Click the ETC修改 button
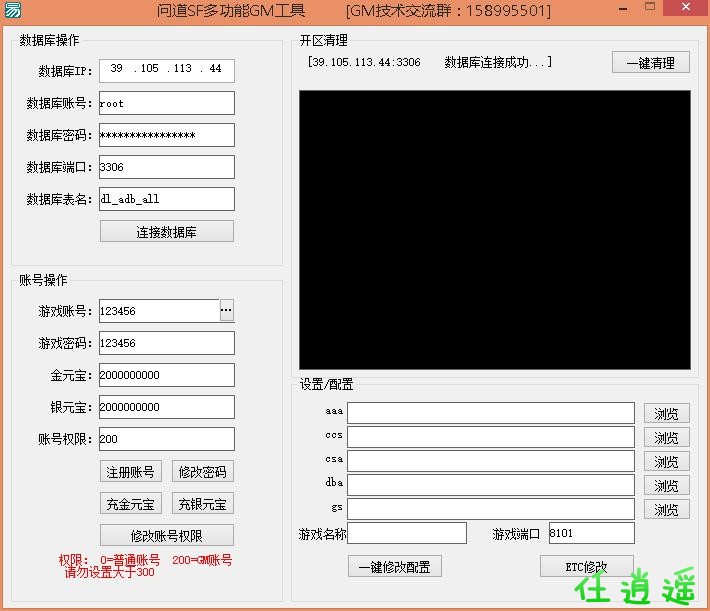Viewport: 710px width, 611px height. tap(586, 567)
